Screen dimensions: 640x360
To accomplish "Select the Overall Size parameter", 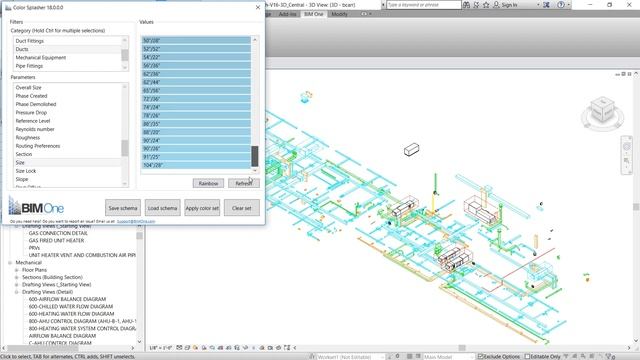I will (67, 87).
